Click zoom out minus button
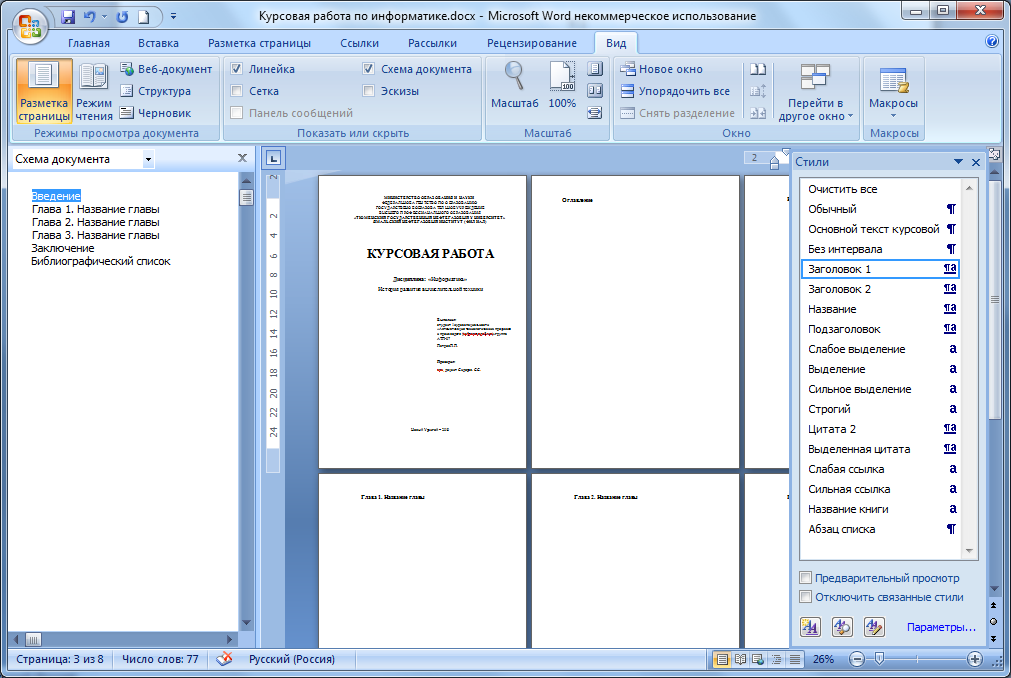 pyautogui.click(x=857, y=659)
